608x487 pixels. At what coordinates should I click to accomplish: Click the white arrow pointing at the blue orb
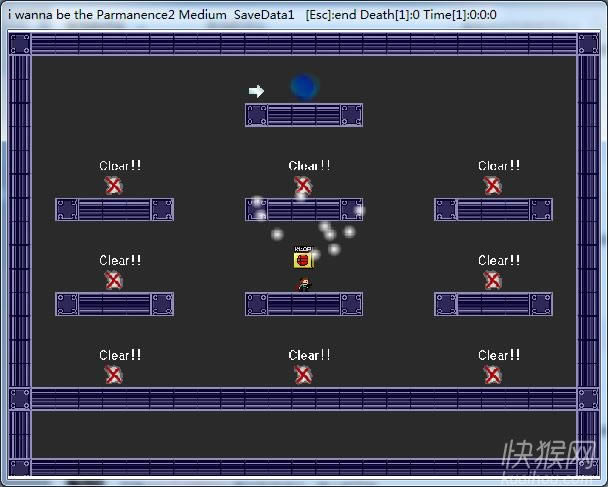click(x=256, y=91)
